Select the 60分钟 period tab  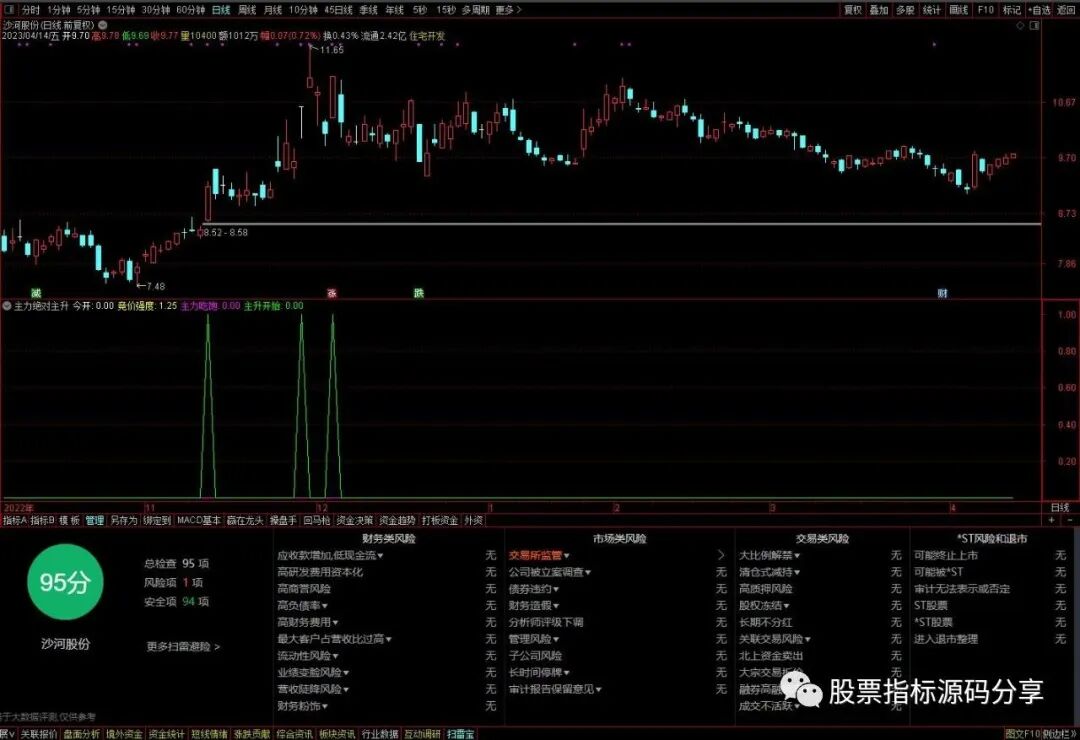(191, 10)
